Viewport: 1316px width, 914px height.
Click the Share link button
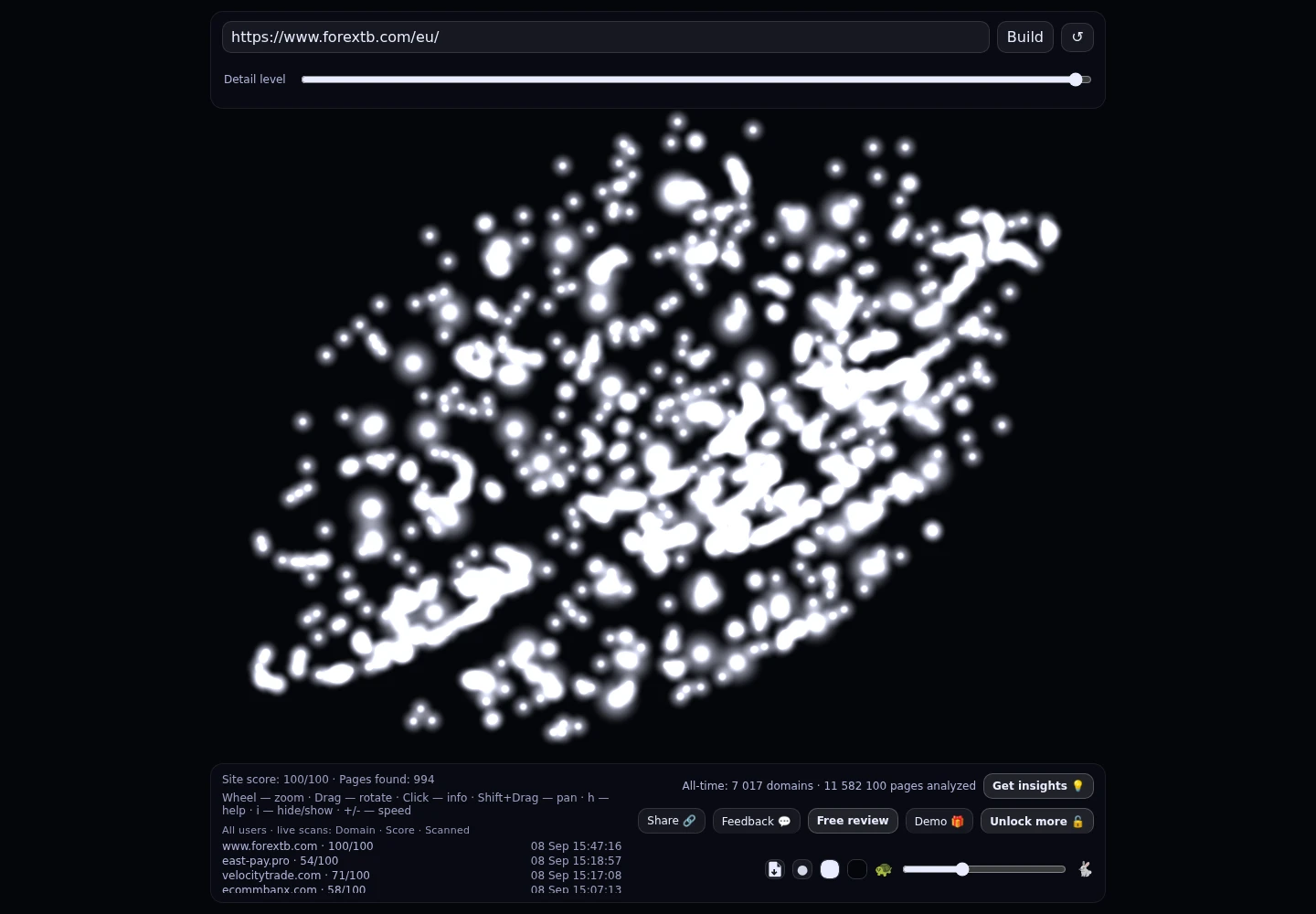[x=672, y=821]
